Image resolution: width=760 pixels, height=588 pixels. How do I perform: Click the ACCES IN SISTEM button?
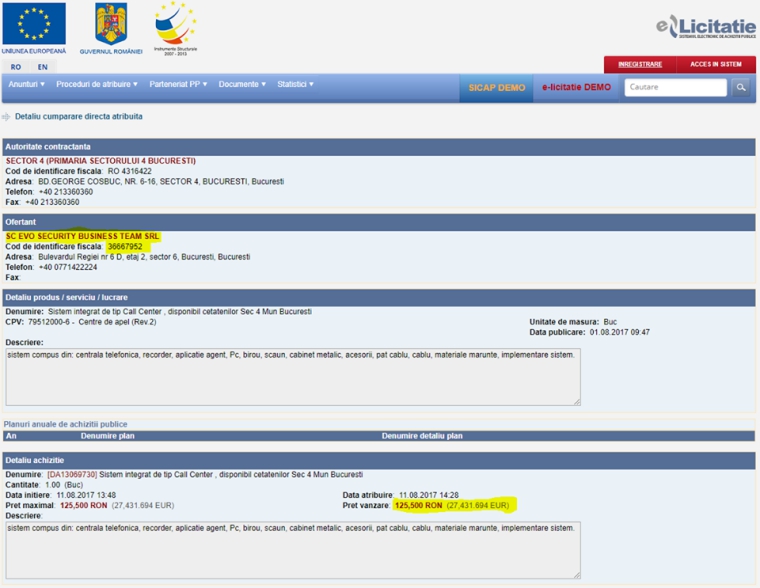coord(716,64)
